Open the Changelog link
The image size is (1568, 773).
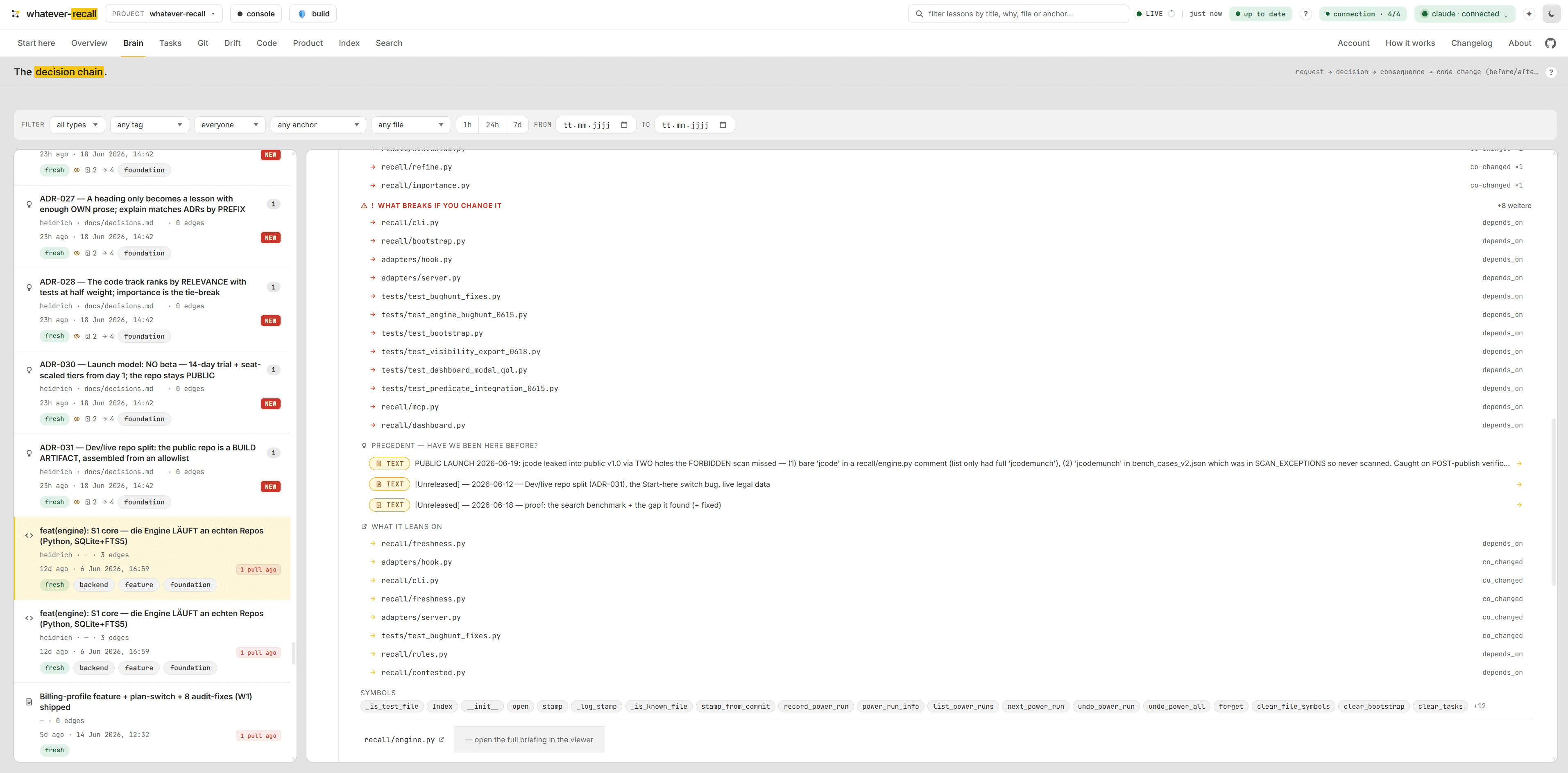pyautogui.click(x=1471, y=43)
